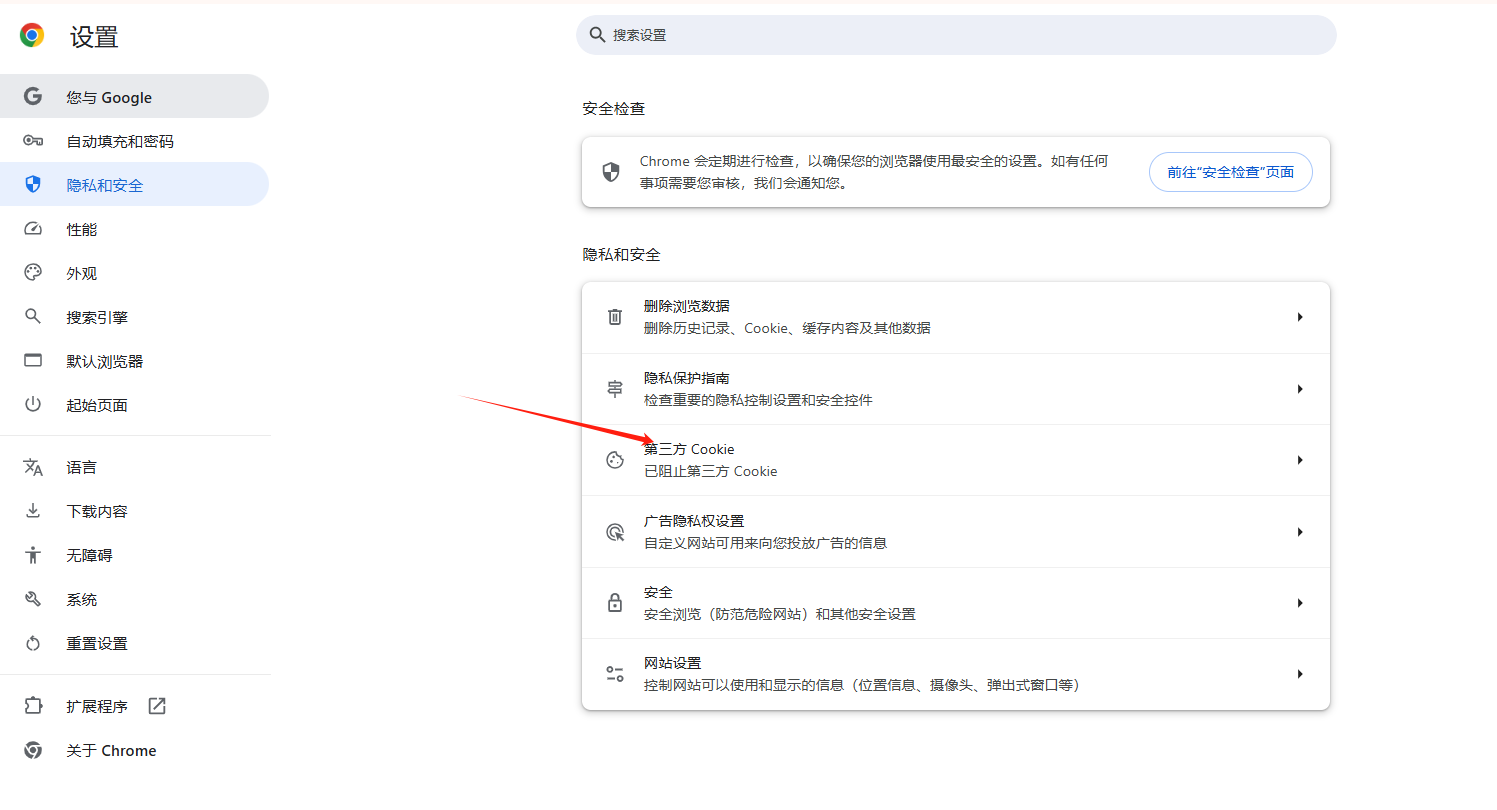Click the signpost icon for 隐私保护指南
This screenshot has height=810, width=1497.
pos(615,389)
